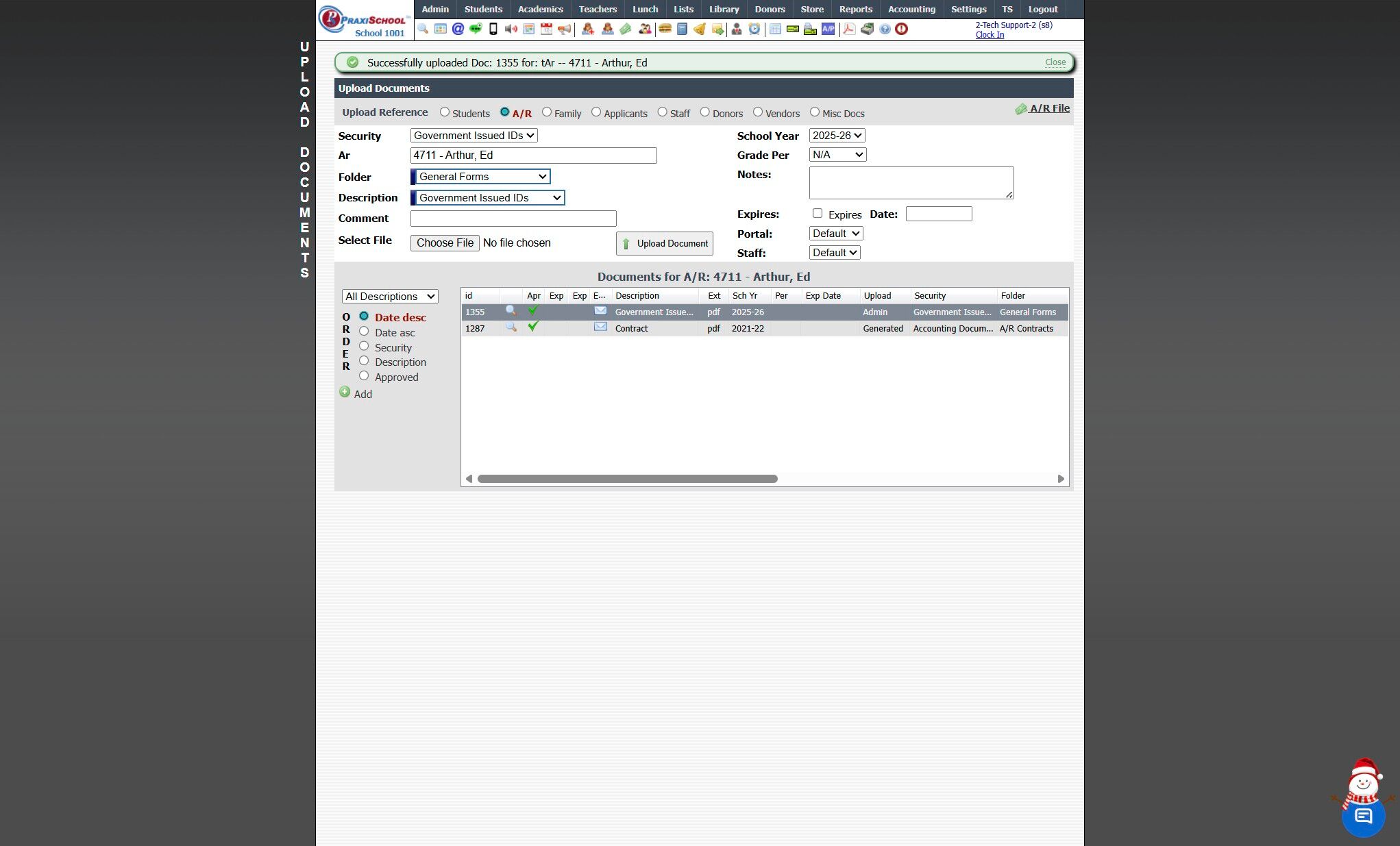
Task: Click the PDF document toolbar icon
Action: coord(848,29)
